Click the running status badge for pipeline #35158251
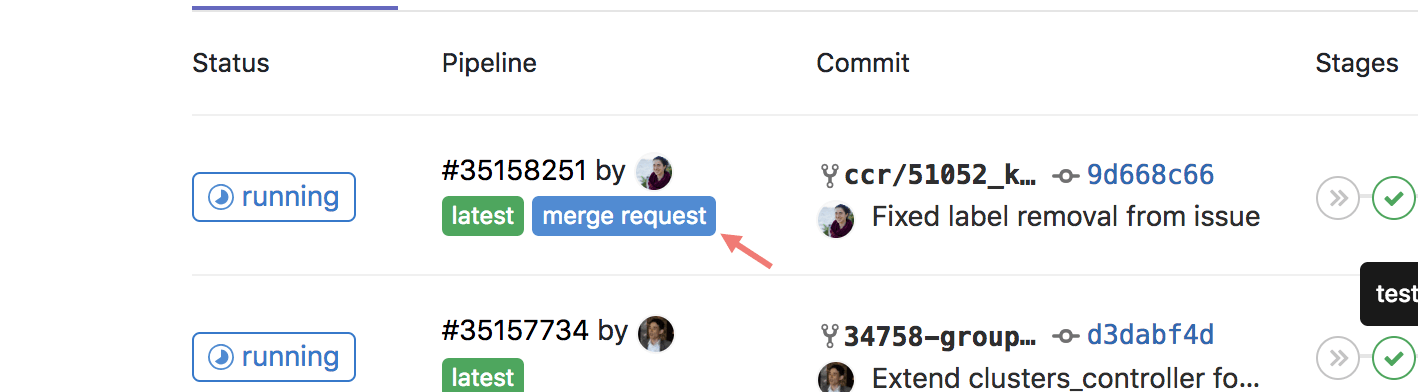This screenshot has width=1418, height=392. pos(274,197)
